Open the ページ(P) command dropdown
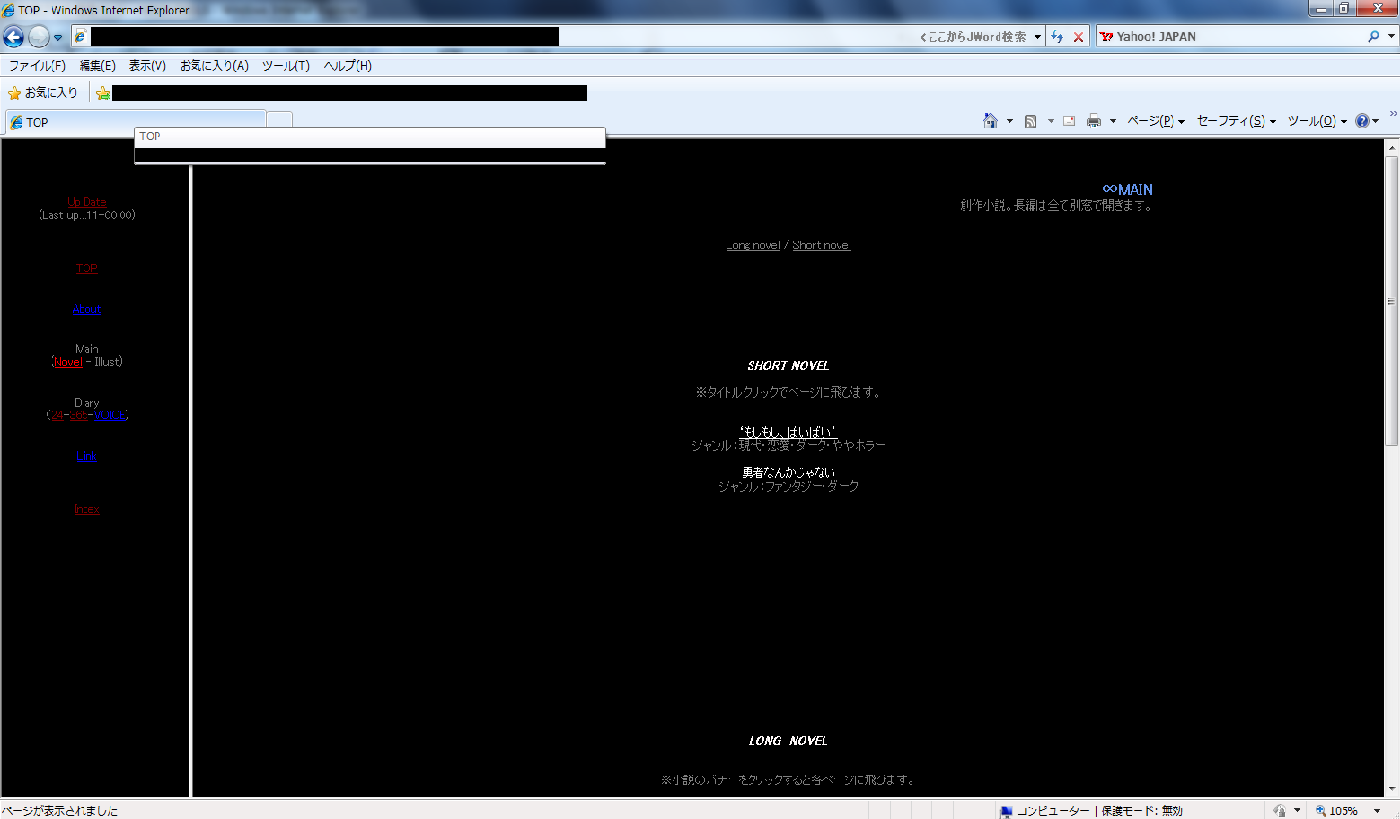This screenshot has width=1400, height=819. click(x=1156, y=121)
